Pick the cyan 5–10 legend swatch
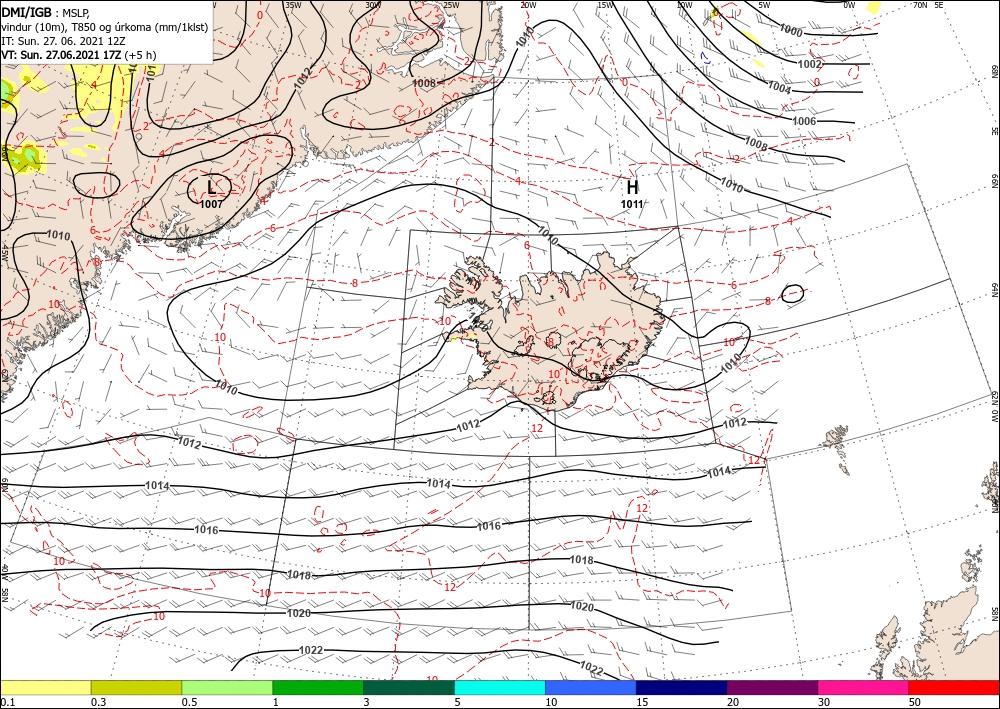The width and height of the screenshot is (1000, 709). 500,687
